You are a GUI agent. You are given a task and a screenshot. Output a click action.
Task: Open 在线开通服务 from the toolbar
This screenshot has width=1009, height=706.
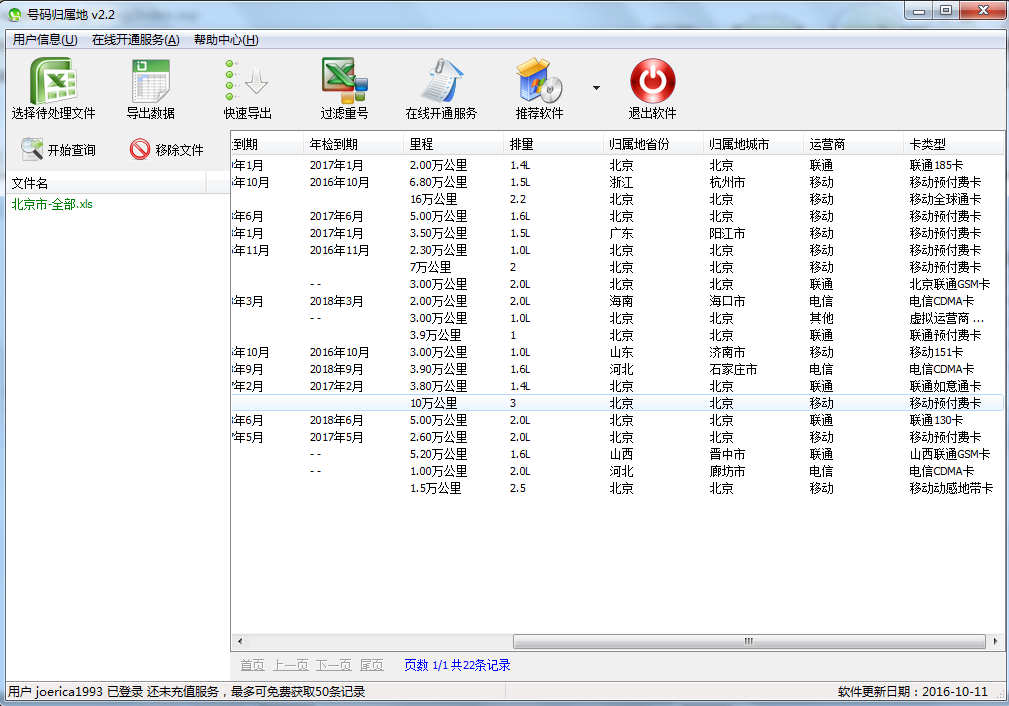click(441, 81)
